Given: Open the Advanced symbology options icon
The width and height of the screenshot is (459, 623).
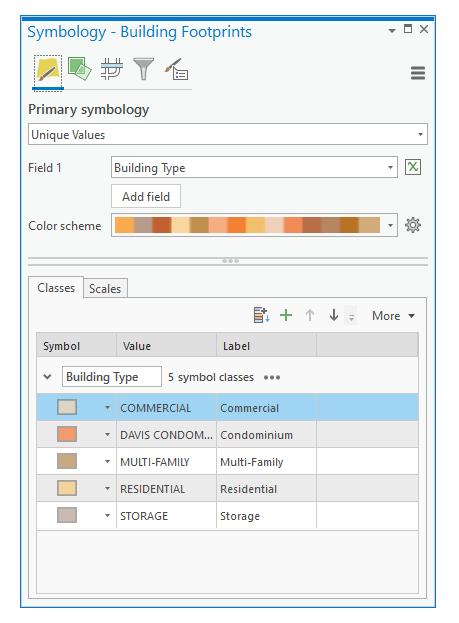Looking at the screenshot, I should pyautogui.click(x=176, y=69).
